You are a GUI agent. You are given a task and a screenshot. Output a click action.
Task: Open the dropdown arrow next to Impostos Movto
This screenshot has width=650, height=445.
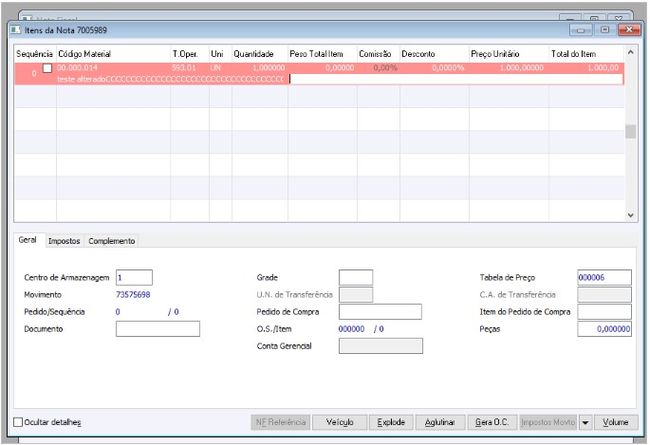(x=585, y=422)
